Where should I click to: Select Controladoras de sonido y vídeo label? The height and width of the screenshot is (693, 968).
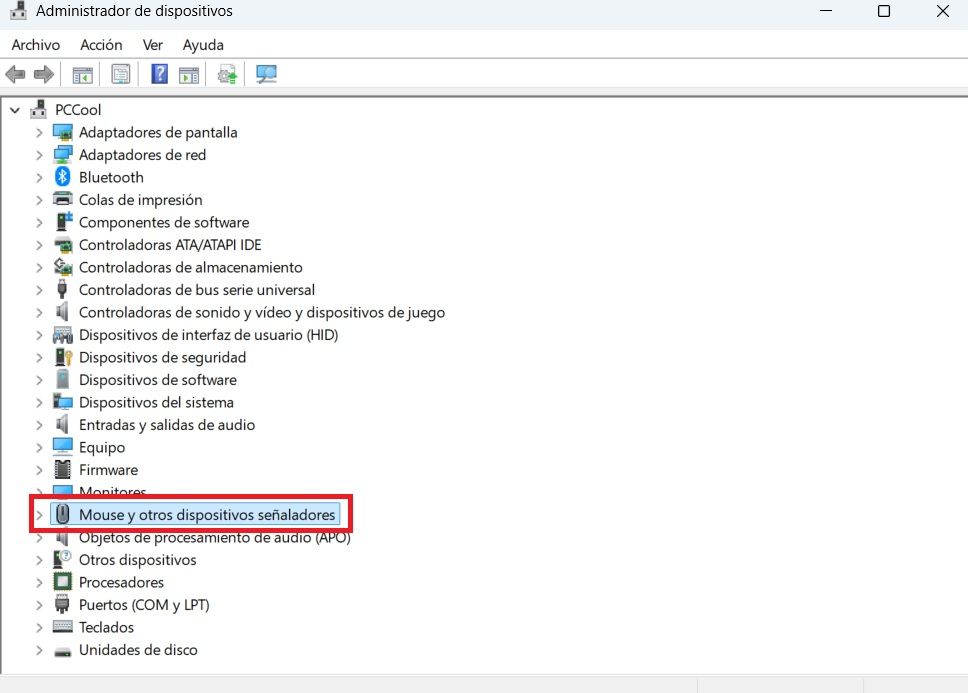point(262,312)
